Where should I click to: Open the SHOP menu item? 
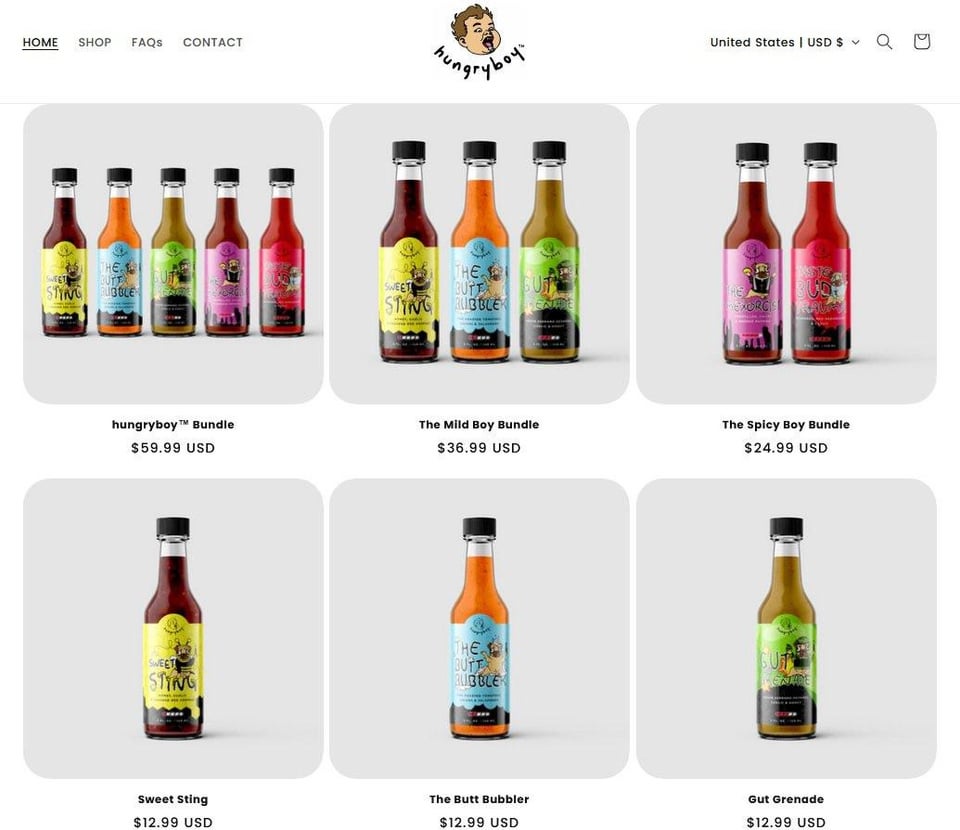click(x=95, y=42)
